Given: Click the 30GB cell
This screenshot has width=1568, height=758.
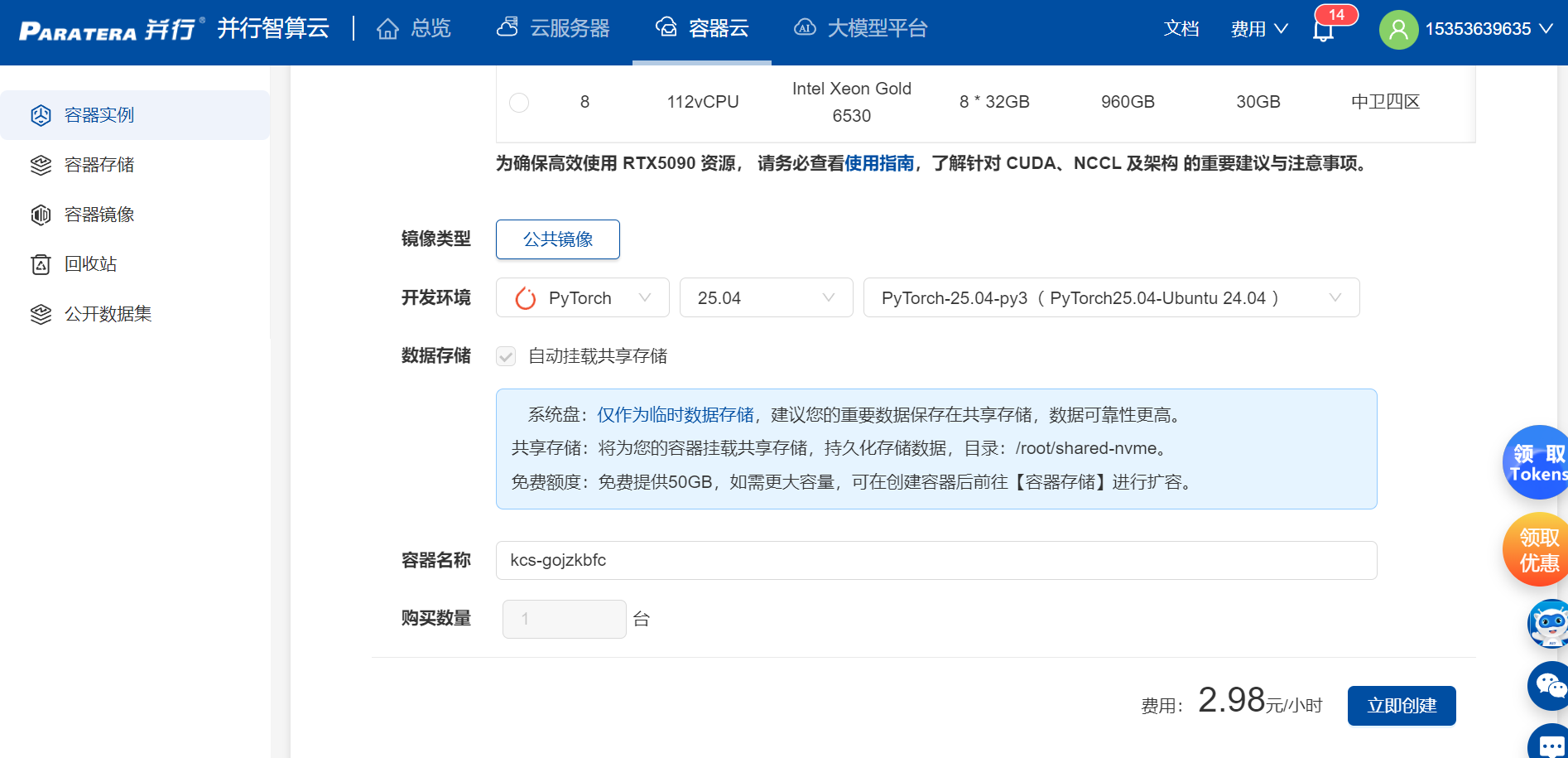Looking at the screenshot, I should pos(1258,102).
